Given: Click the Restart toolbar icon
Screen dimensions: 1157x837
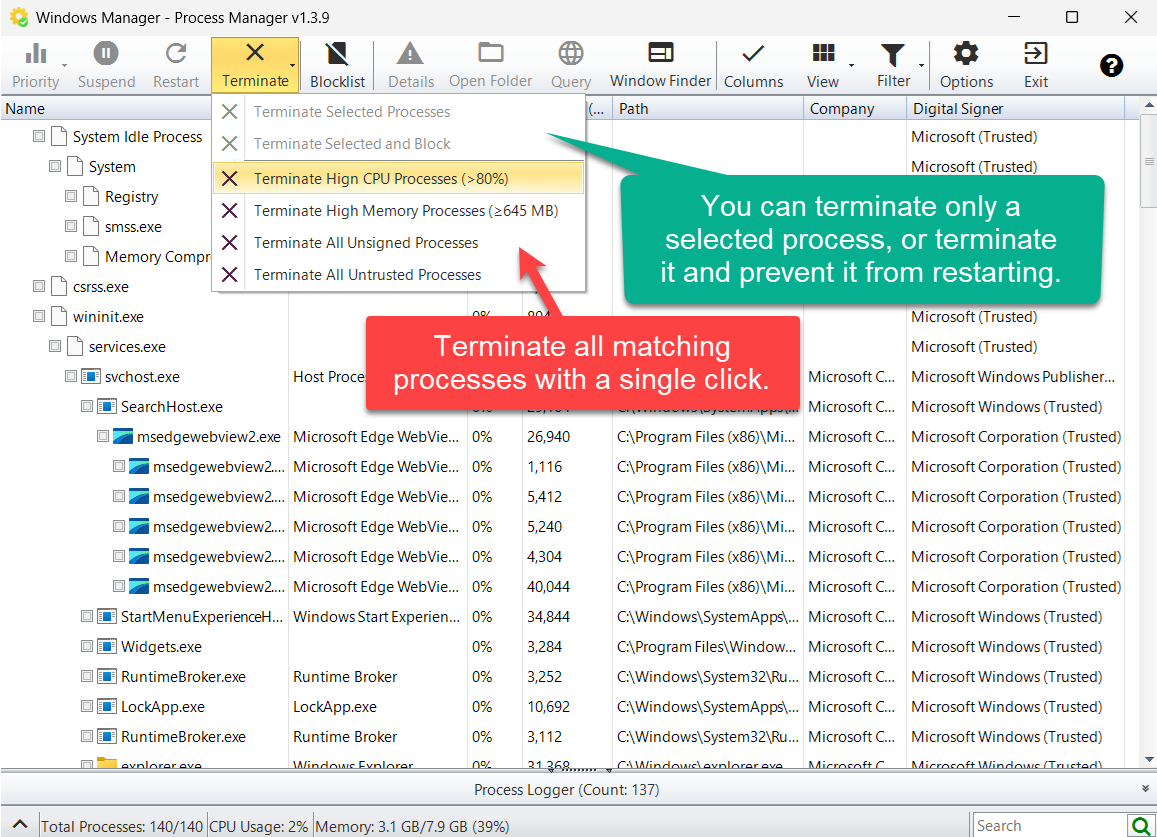Looking at the screenshot, I should tap(176, 53).
